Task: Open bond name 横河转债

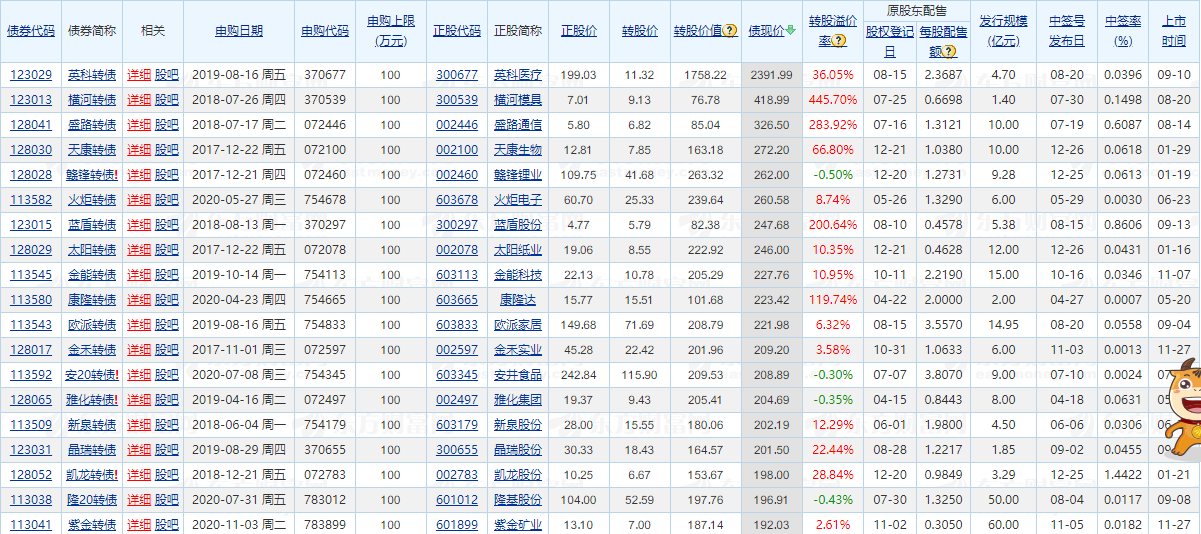Action: click(x=91, y=100)
